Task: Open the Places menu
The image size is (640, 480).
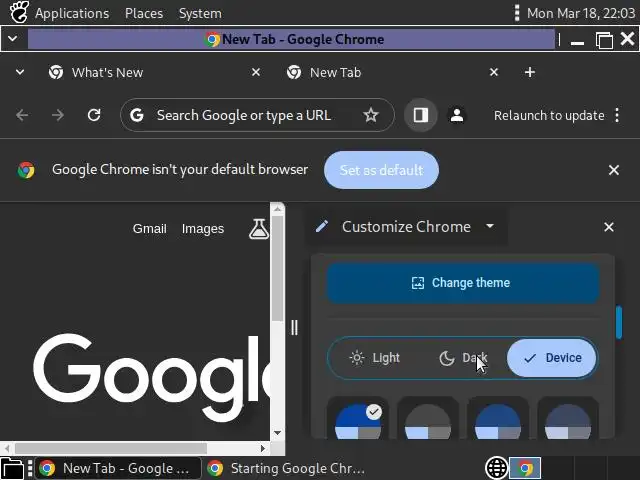Action: pyautogui.click(x=144, y=13)
